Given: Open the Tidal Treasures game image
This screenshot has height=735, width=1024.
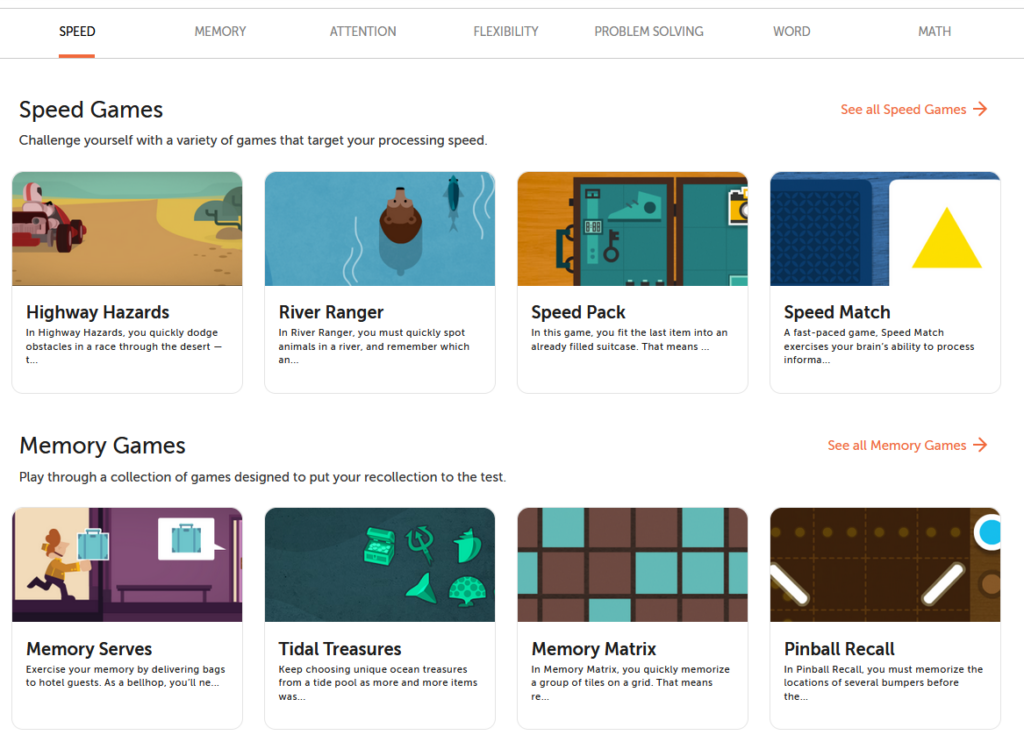Looking at the screenshot, I should (380, 565).
